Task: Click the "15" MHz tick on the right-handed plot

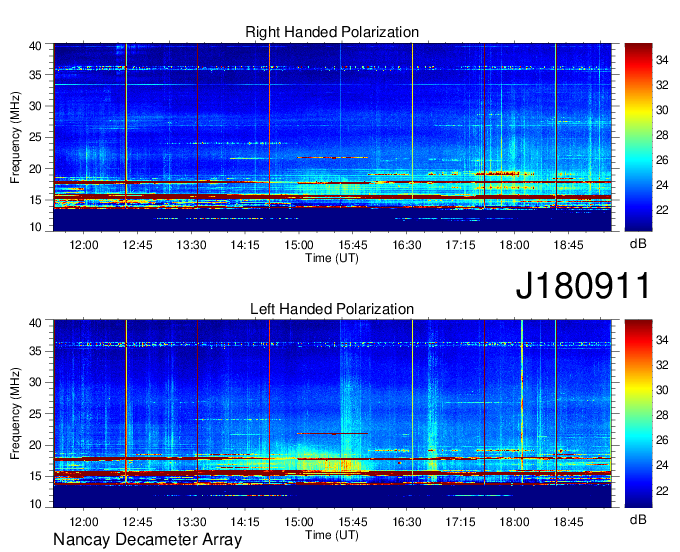Action: (x=35, y=200)
